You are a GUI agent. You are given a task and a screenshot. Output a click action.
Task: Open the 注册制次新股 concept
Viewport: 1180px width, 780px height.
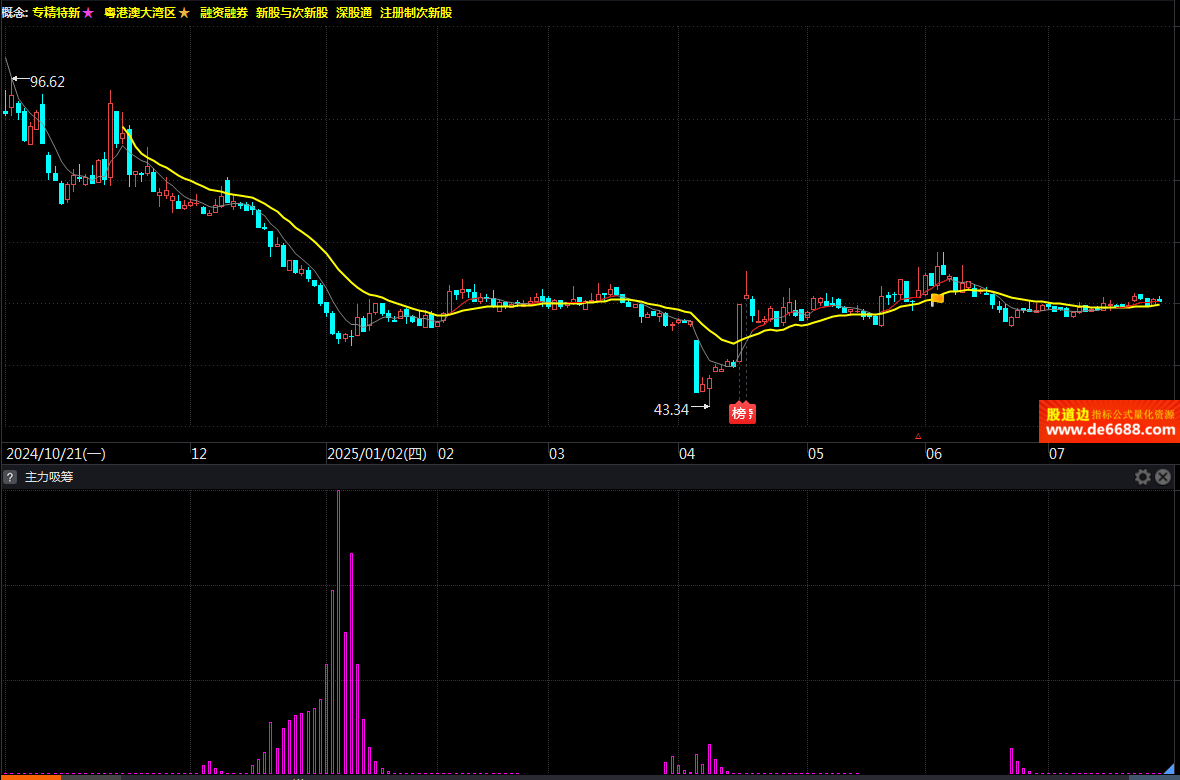(416, 13)
